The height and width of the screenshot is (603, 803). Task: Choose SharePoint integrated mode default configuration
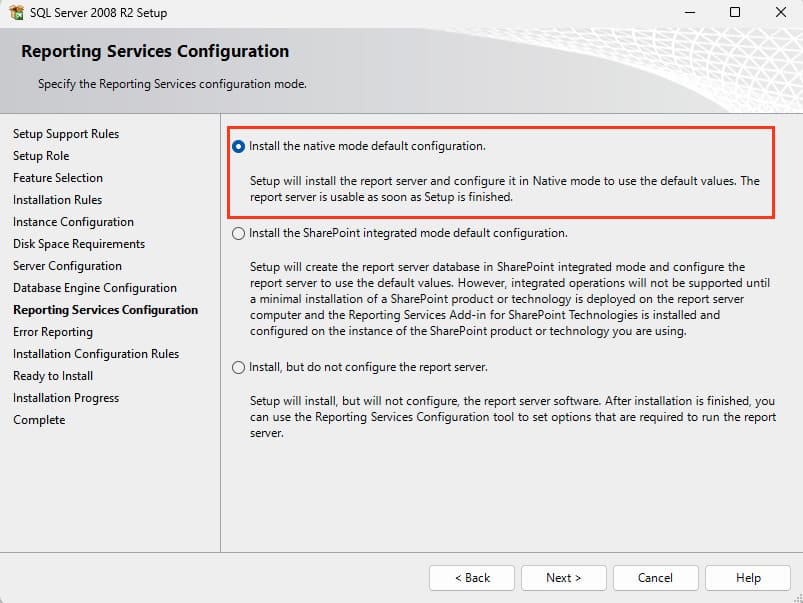coord(238,234)
